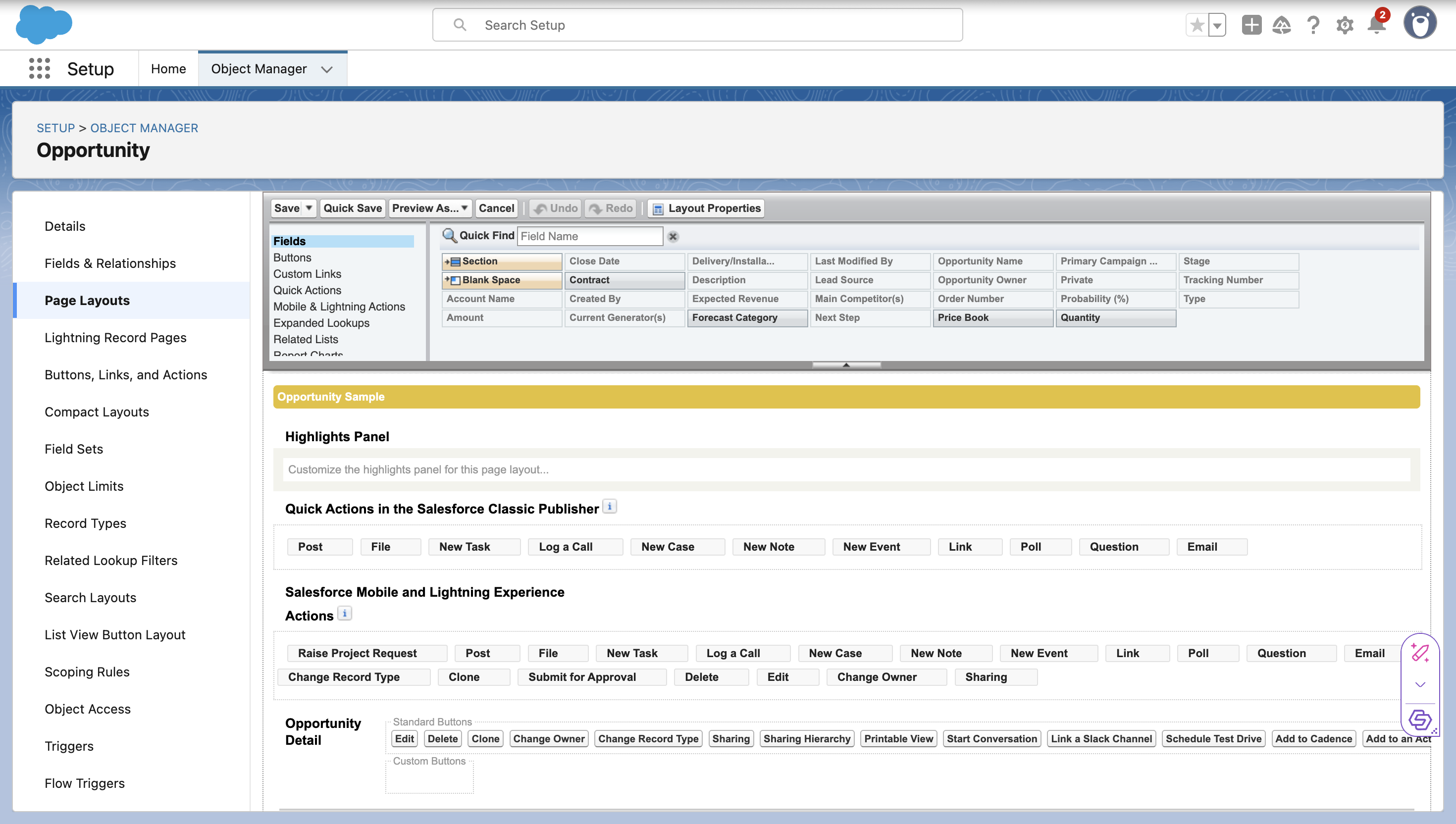Open the Fields & Relationships link

click(x=110, y=263)
